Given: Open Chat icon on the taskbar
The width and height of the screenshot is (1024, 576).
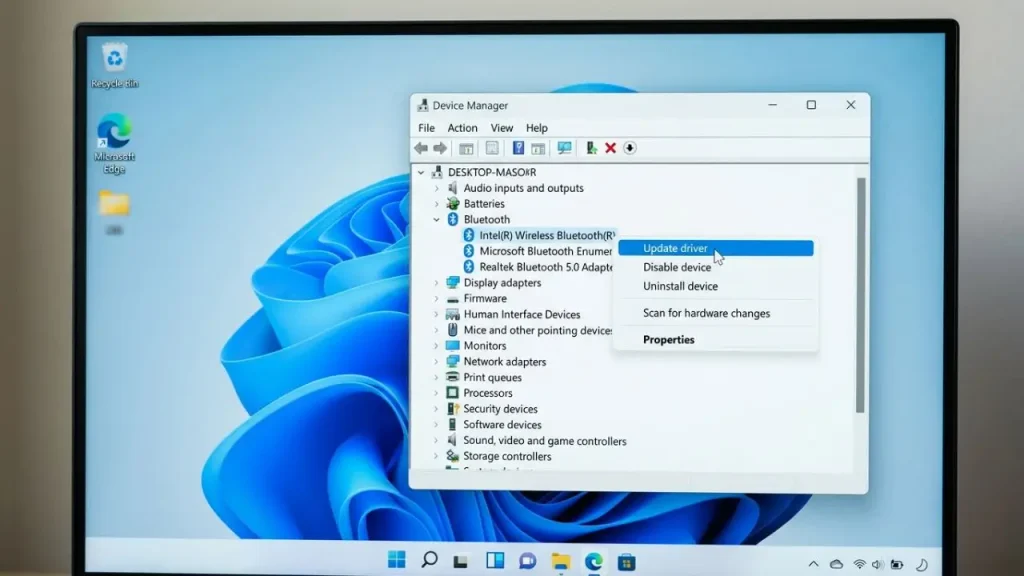Looking at the screenshot, I should point(528,561).
